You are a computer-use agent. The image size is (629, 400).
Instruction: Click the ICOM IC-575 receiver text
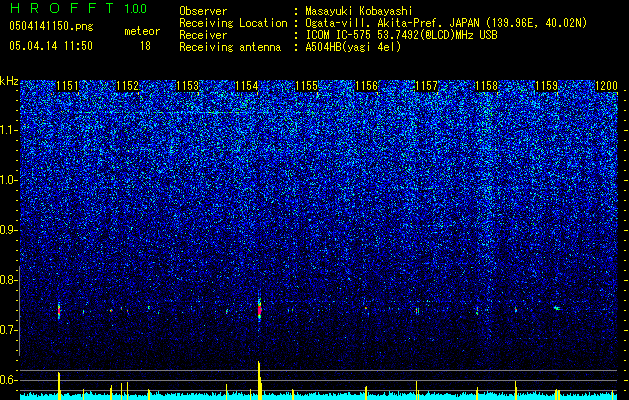point(401,35)
